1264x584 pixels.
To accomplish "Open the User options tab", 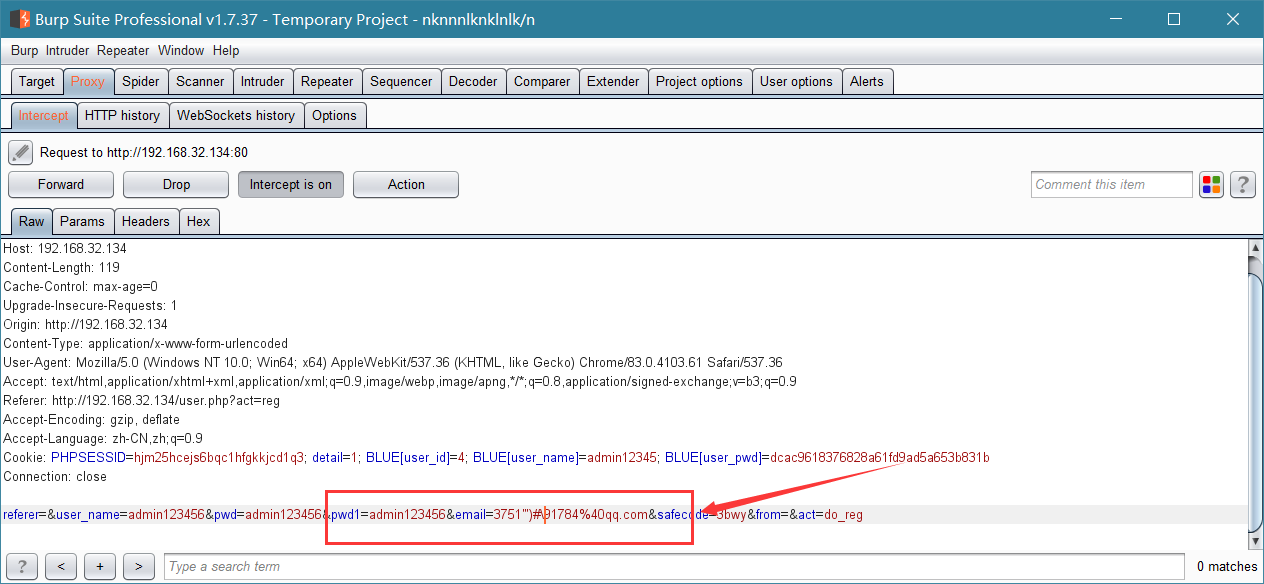I will 796,82.
